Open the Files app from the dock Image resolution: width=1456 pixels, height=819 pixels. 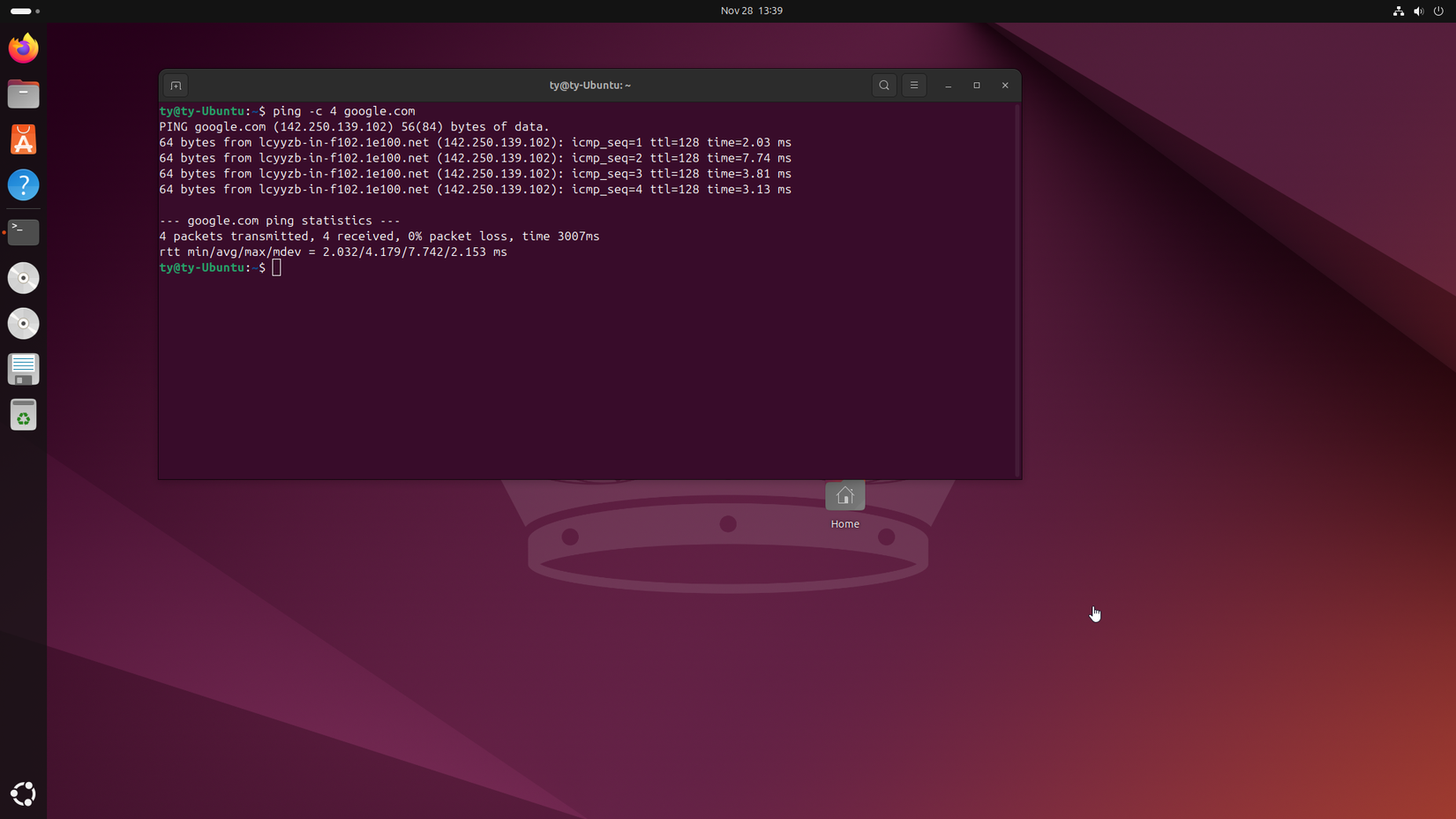click(23, 94)
